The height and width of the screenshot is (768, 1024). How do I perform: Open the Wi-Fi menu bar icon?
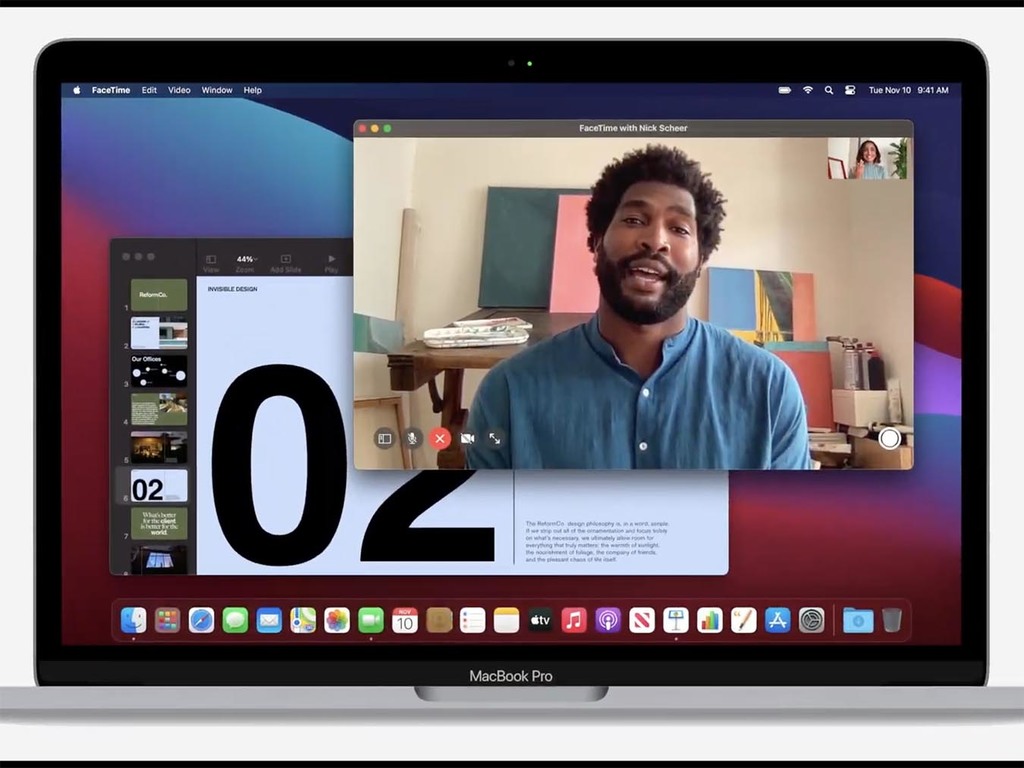pyautogui.click(x=808, y=90)
